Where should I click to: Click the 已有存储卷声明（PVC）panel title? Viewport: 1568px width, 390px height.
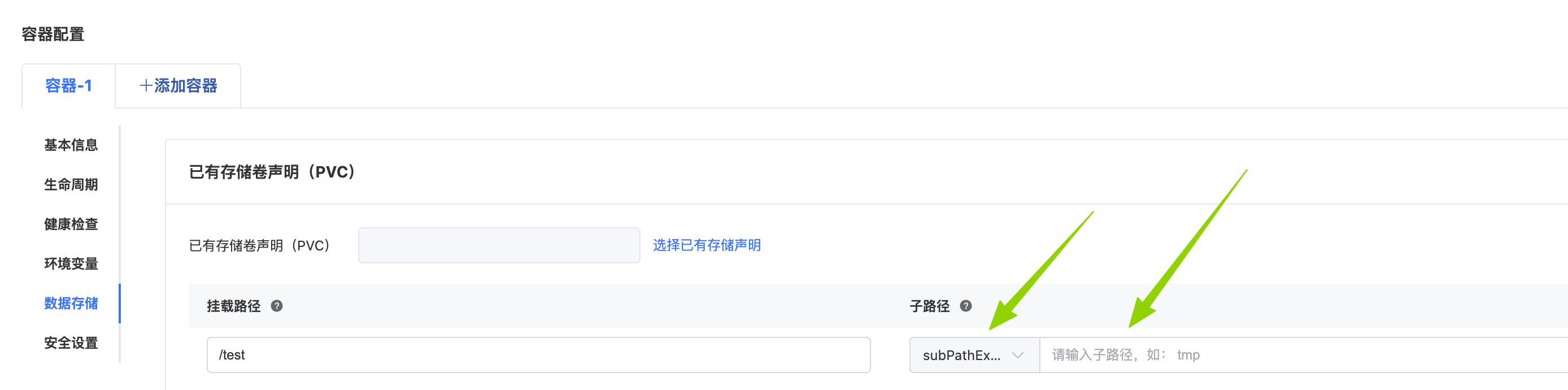[272, 172]
